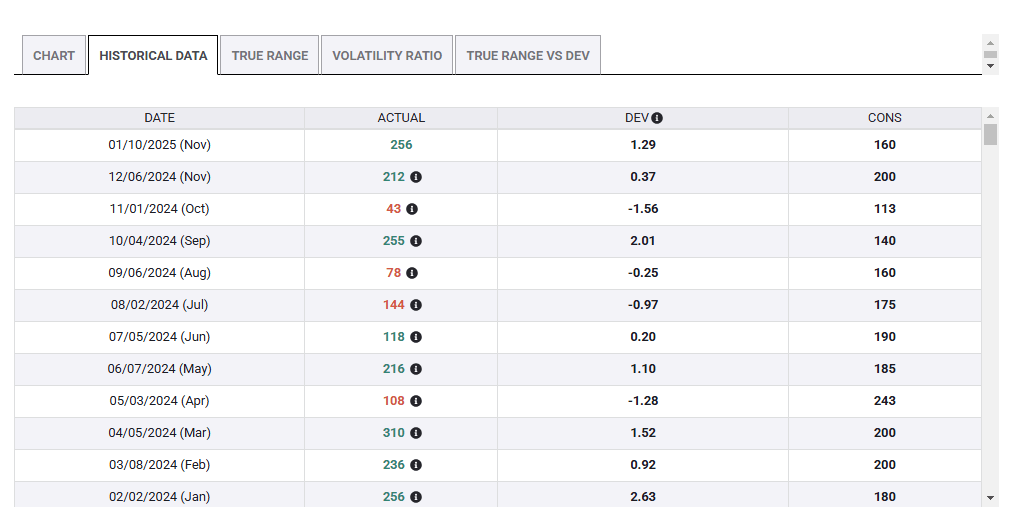Open True Range vs Dev tab
The image size is (1015, 528).
528,56
